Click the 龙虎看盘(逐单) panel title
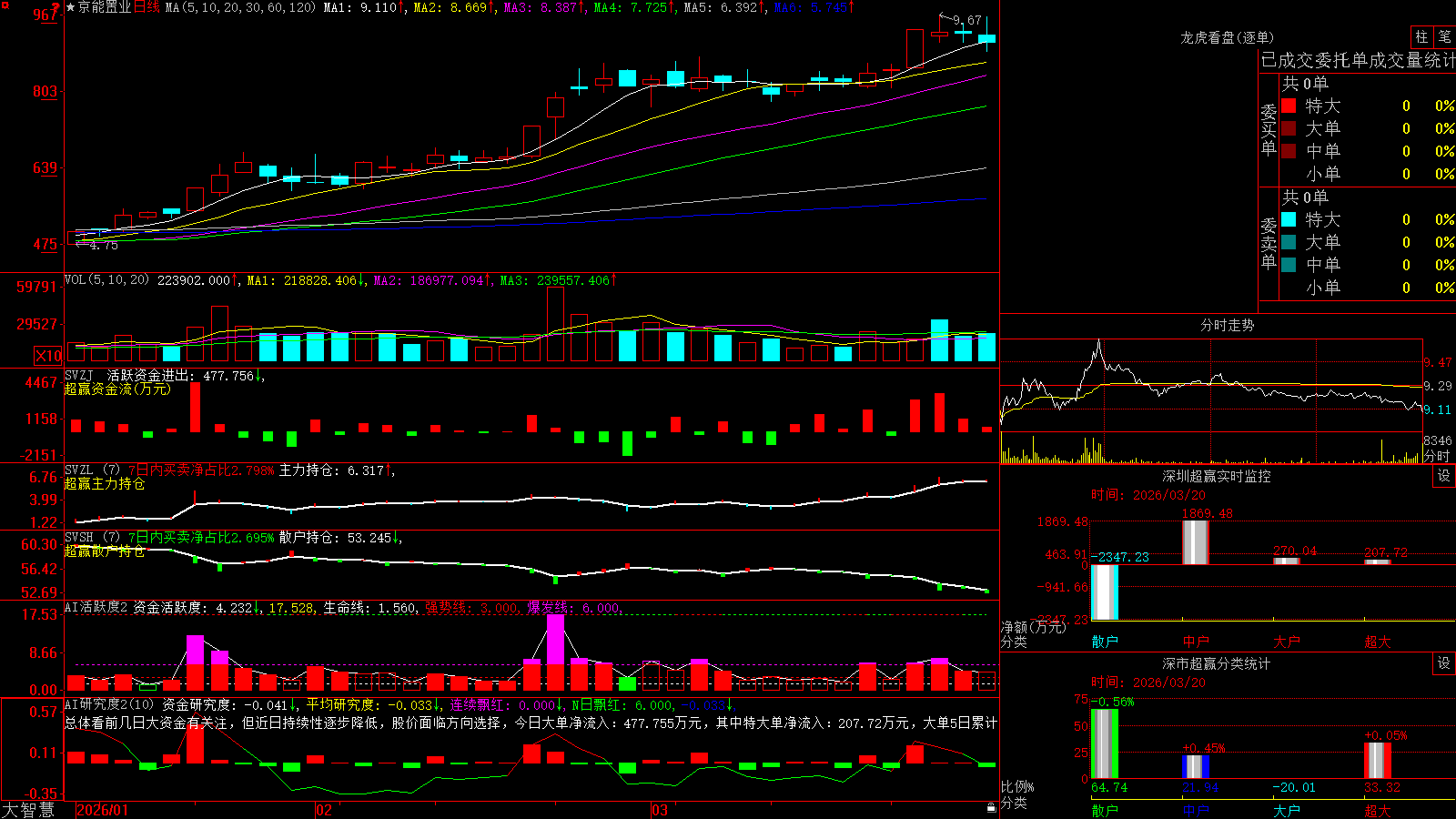This screenshot has height=819, width=1456. point(1227,37)
